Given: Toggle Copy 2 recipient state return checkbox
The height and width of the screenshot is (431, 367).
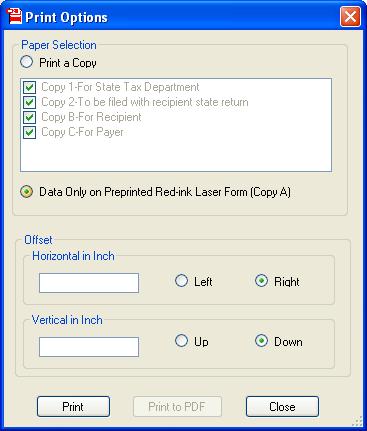Looking at the screenshot, I should (x=29, y=102).
